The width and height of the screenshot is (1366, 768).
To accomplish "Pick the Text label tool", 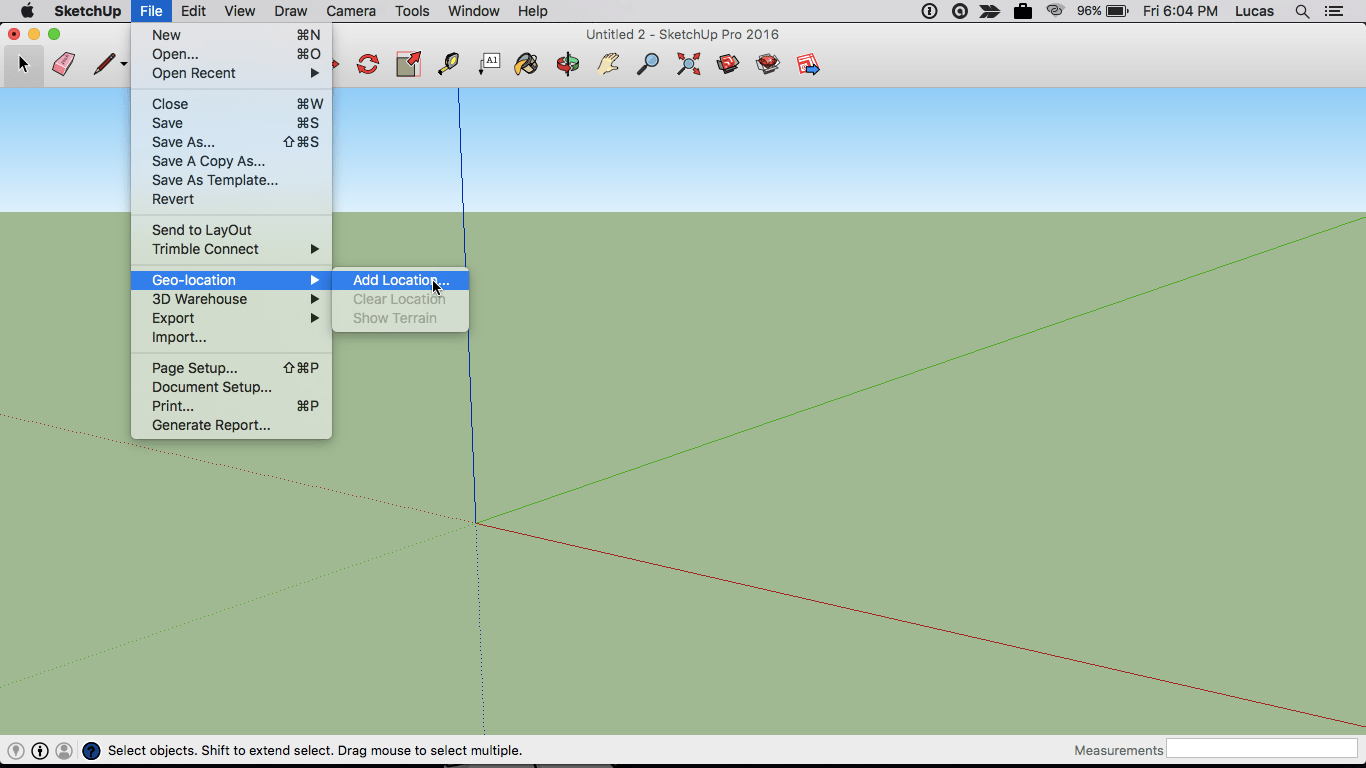I will pyautogui.click(x=488, y=65).
